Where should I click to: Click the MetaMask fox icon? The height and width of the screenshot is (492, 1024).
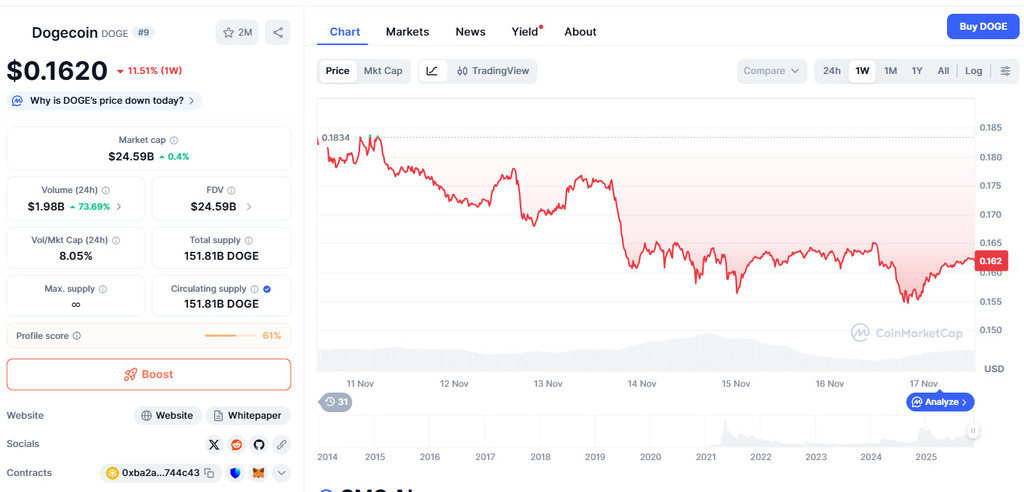coord(258,473)
